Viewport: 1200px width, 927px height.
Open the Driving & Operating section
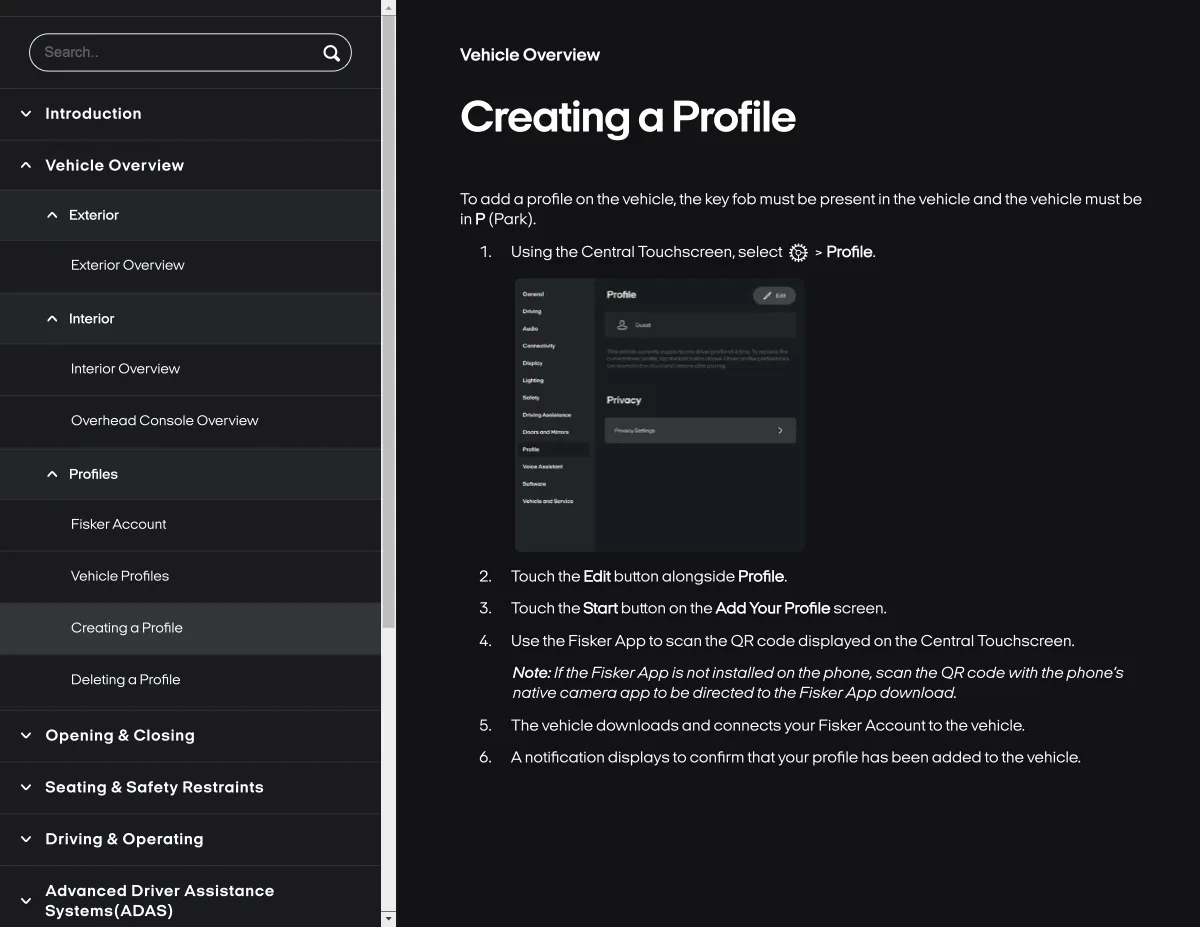point(124,839)
